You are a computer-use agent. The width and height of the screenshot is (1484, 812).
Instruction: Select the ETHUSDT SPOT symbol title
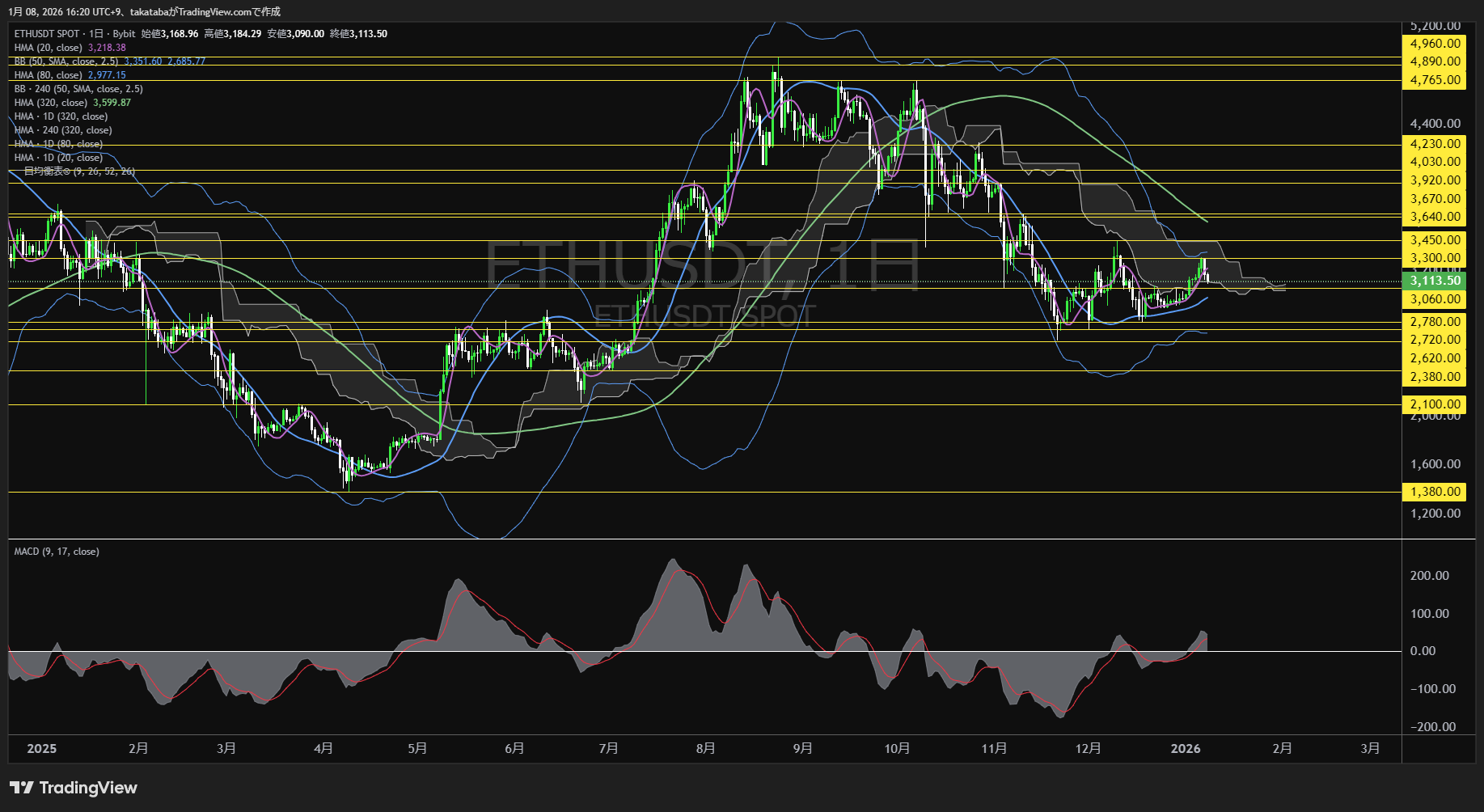coord(47,34)
